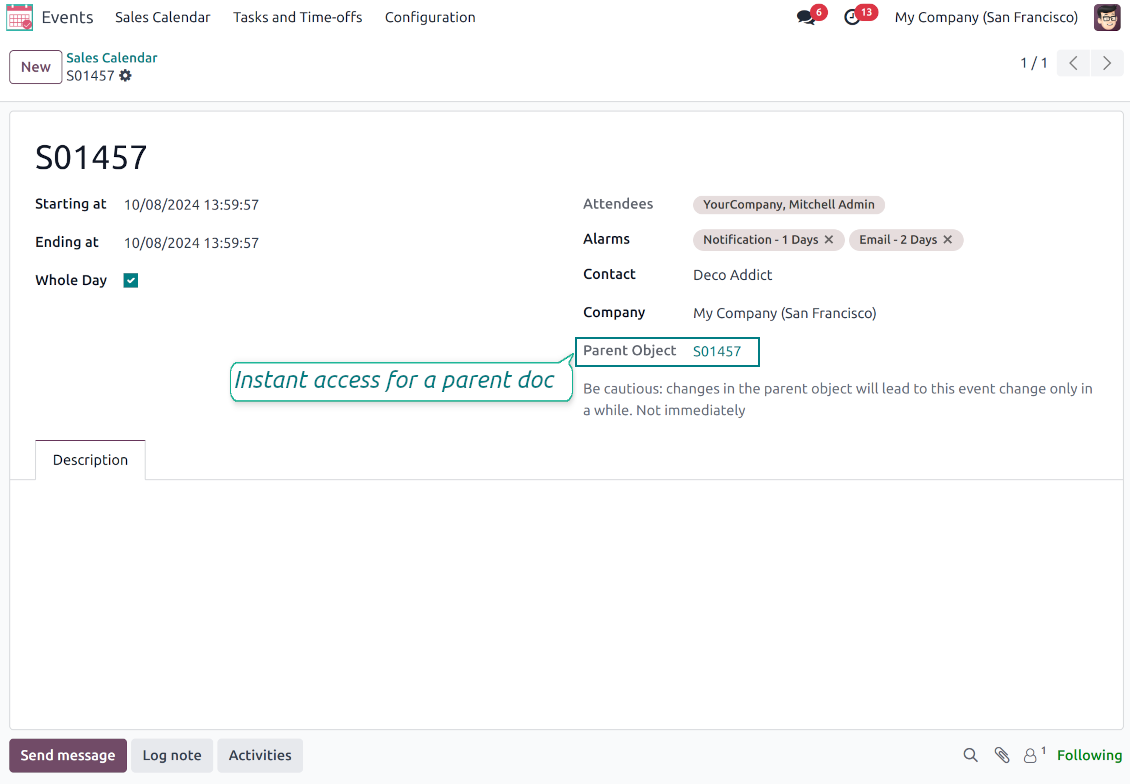
Task: Click the Starting at date field
Action: point(191,205)
